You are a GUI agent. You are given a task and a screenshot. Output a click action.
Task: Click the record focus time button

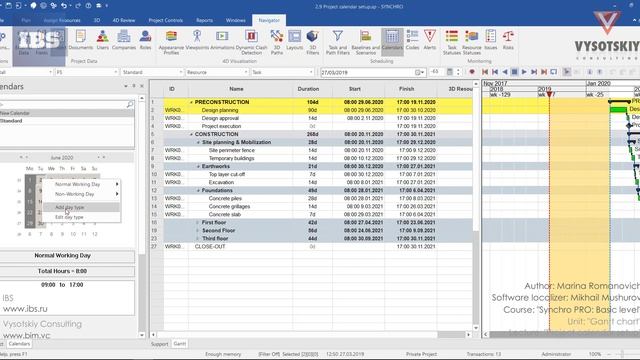tap(472, 72)
